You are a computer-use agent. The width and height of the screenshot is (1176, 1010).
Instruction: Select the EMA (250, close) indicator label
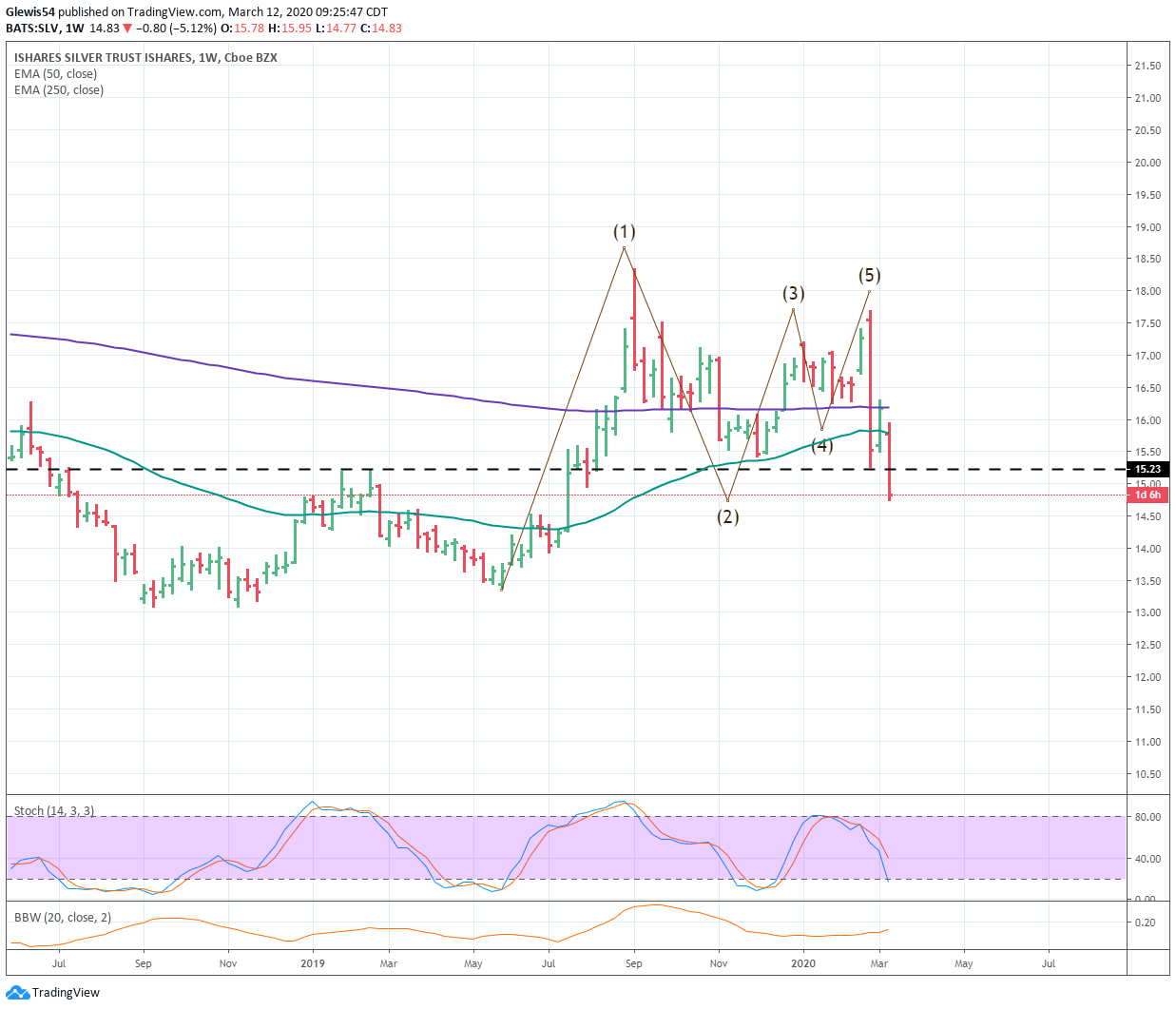click(59, 90)
